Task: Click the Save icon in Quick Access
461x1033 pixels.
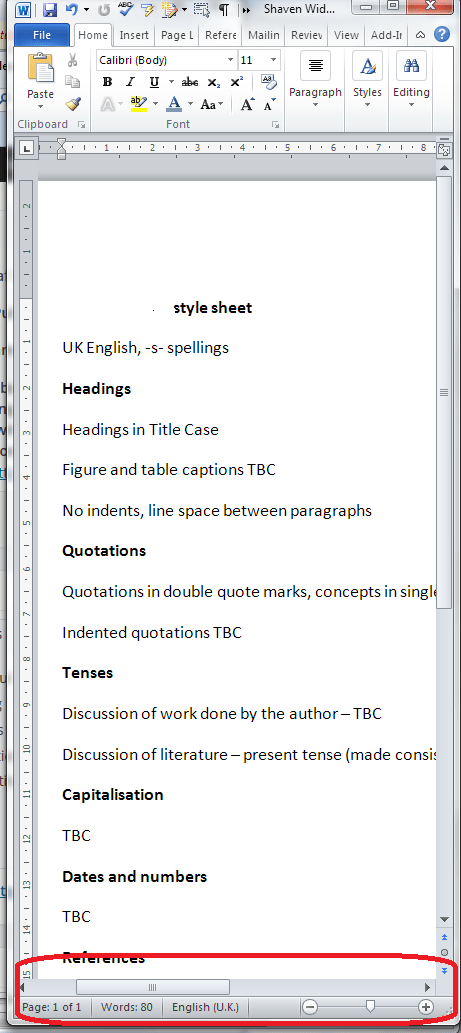Action: [x=49, y=10]
